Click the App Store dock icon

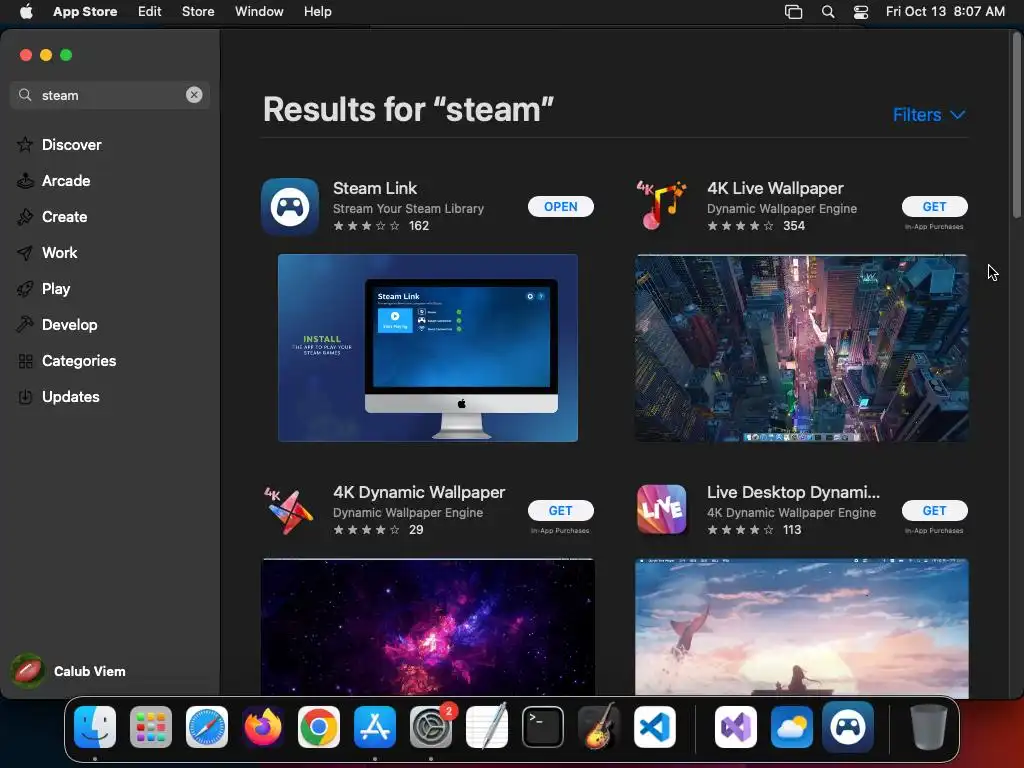point(375,727)
